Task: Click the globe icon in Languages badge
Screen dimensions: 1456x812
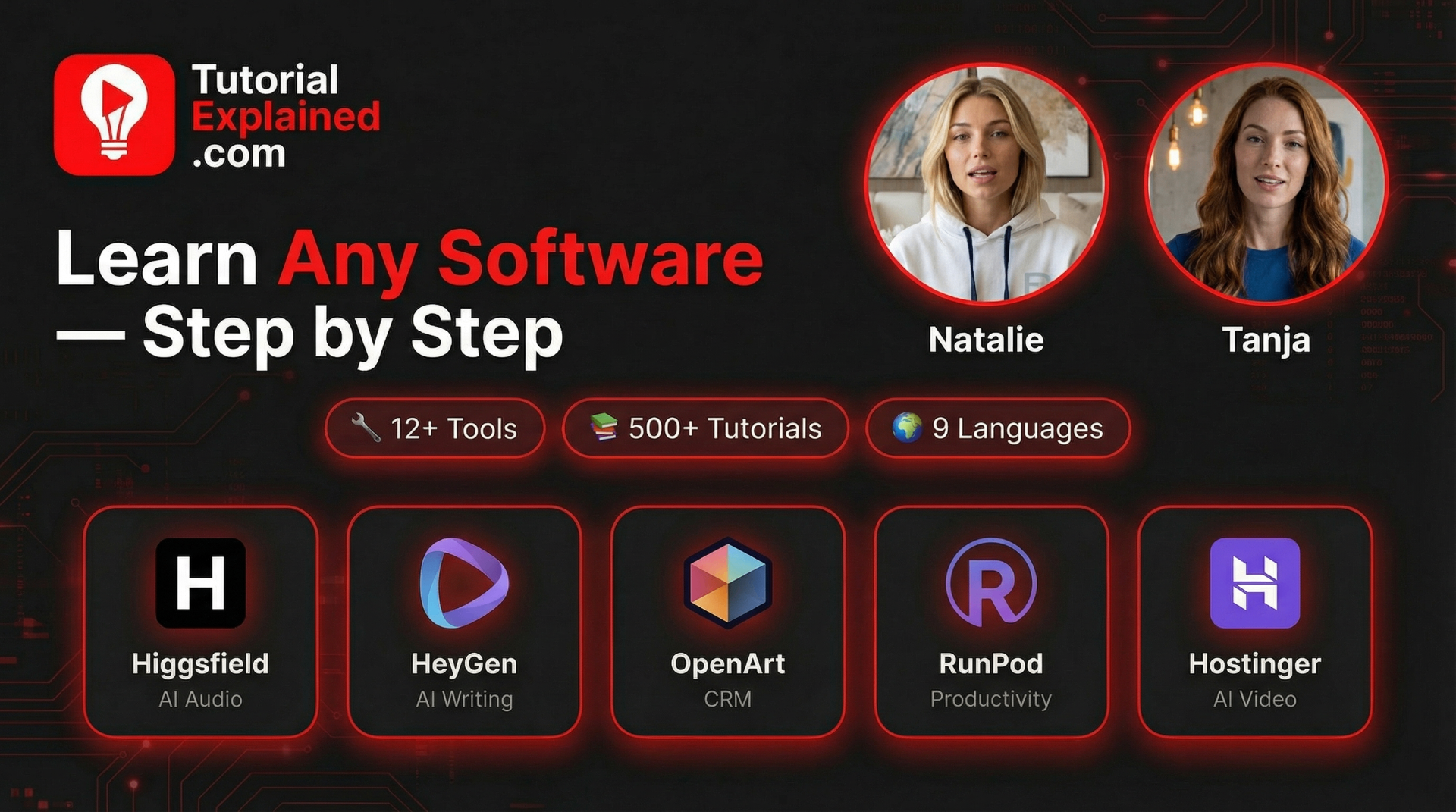Action: [x=907, y=428]
